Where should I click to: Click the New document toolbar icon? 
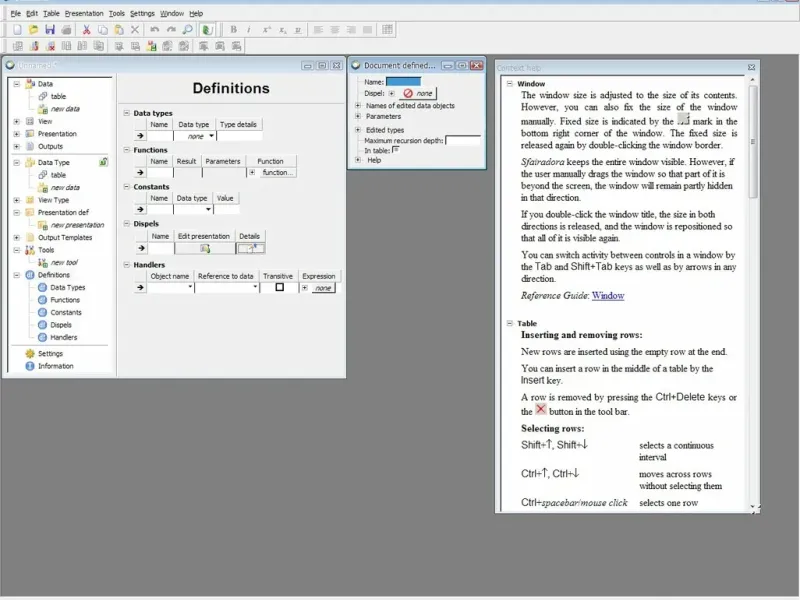coord(17,30)
